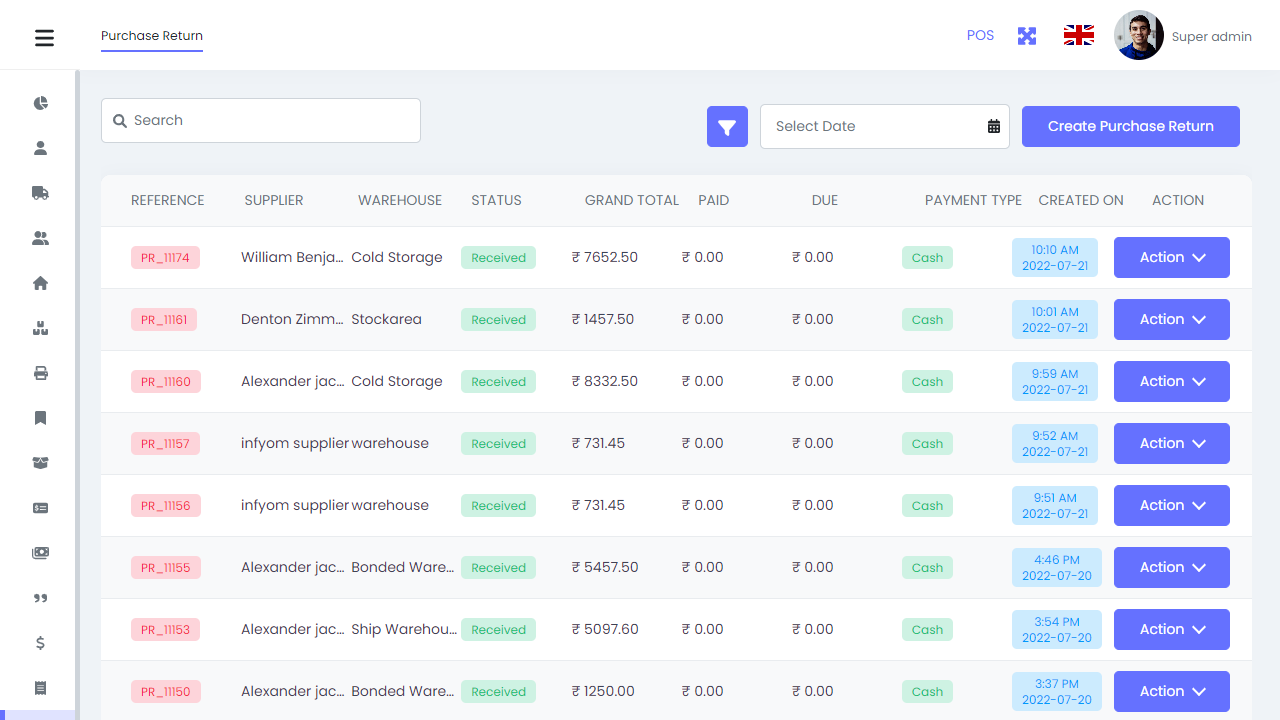Open the Purchase Return tab
Viewport: 1280px width, 720px height.
click(151, 35)
